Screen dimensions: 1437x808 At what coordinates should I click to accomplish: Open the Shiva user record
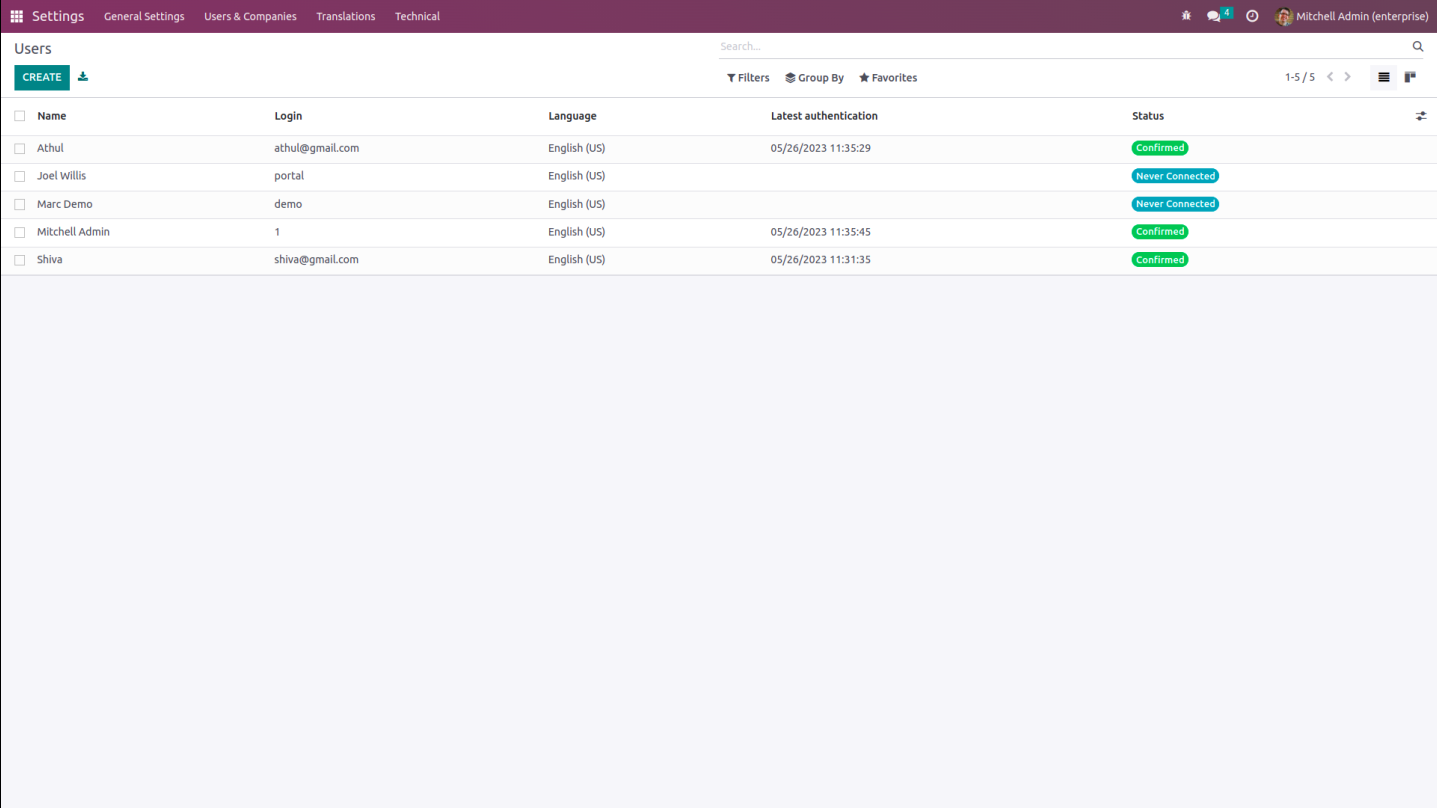[x=49, y=260]
